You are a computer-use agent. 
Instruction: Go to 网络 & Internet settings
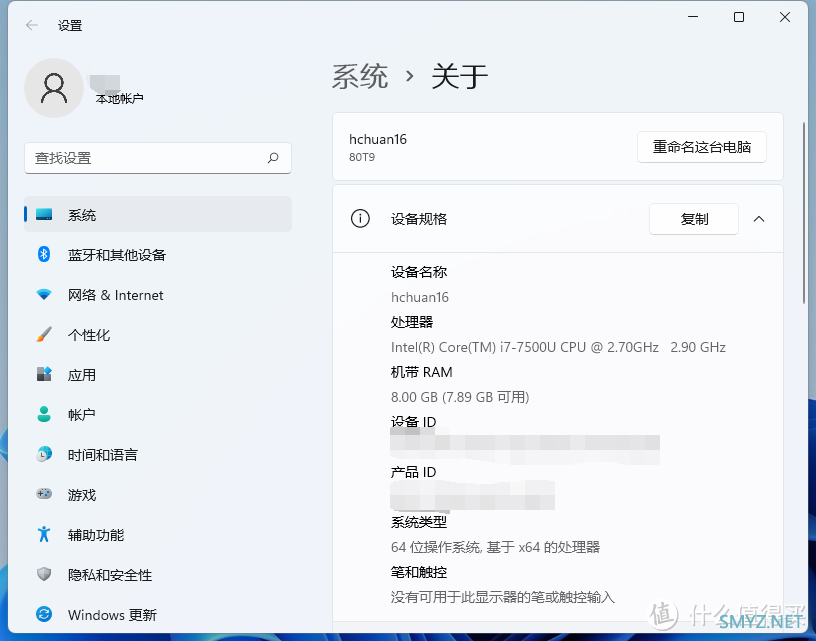[x=158, y=294]
